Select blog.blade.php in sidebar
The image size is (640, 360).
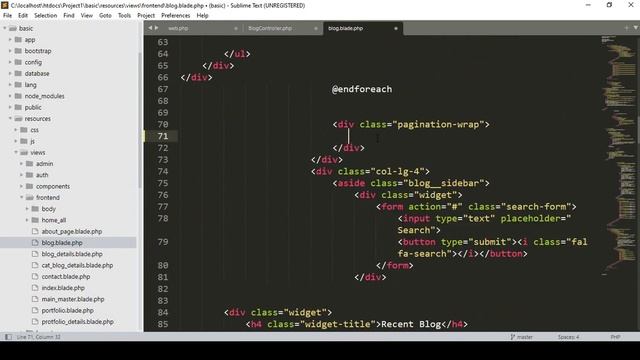pyautogui.click(x=62, y=242)
